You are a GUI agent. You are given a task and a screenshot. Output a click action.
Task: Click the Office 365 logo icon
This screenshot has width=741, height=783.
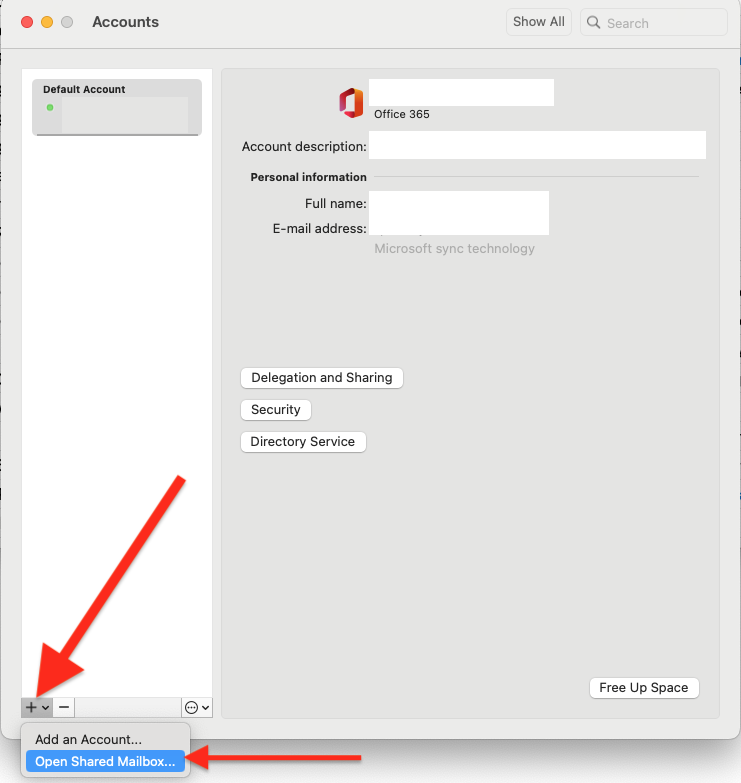[351, 102]
